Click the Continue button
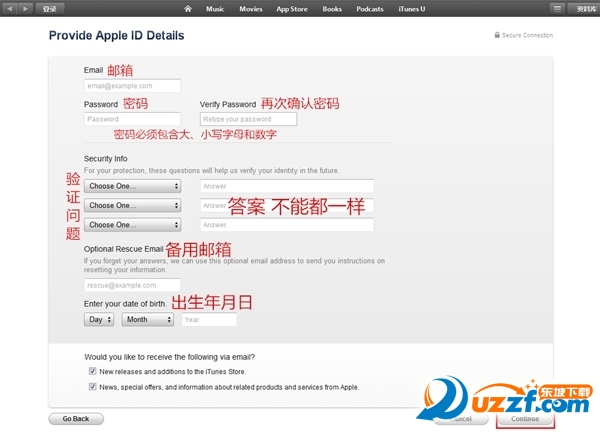The height and width of the screenshot is (437, 600). (x=525, y=419)
